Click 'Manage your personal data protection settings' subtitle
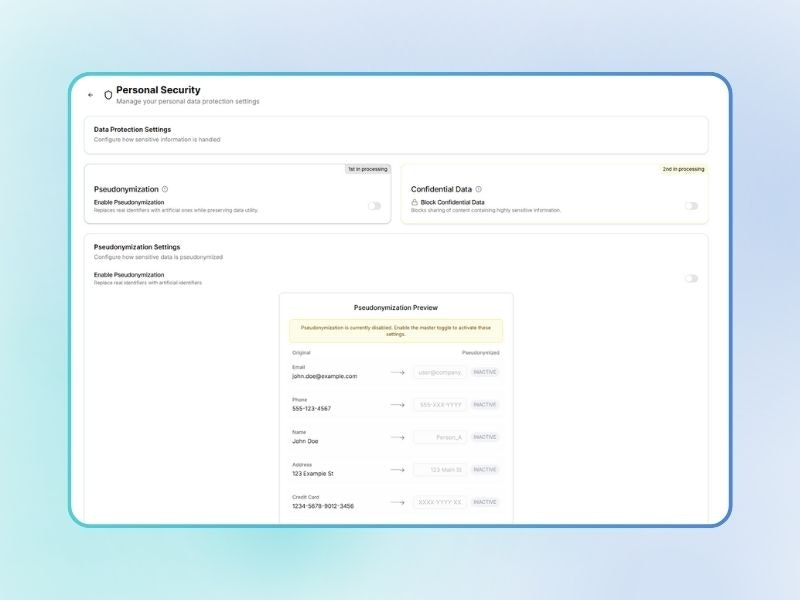Screen dimensions: 800x600 [x=188, y=102]
